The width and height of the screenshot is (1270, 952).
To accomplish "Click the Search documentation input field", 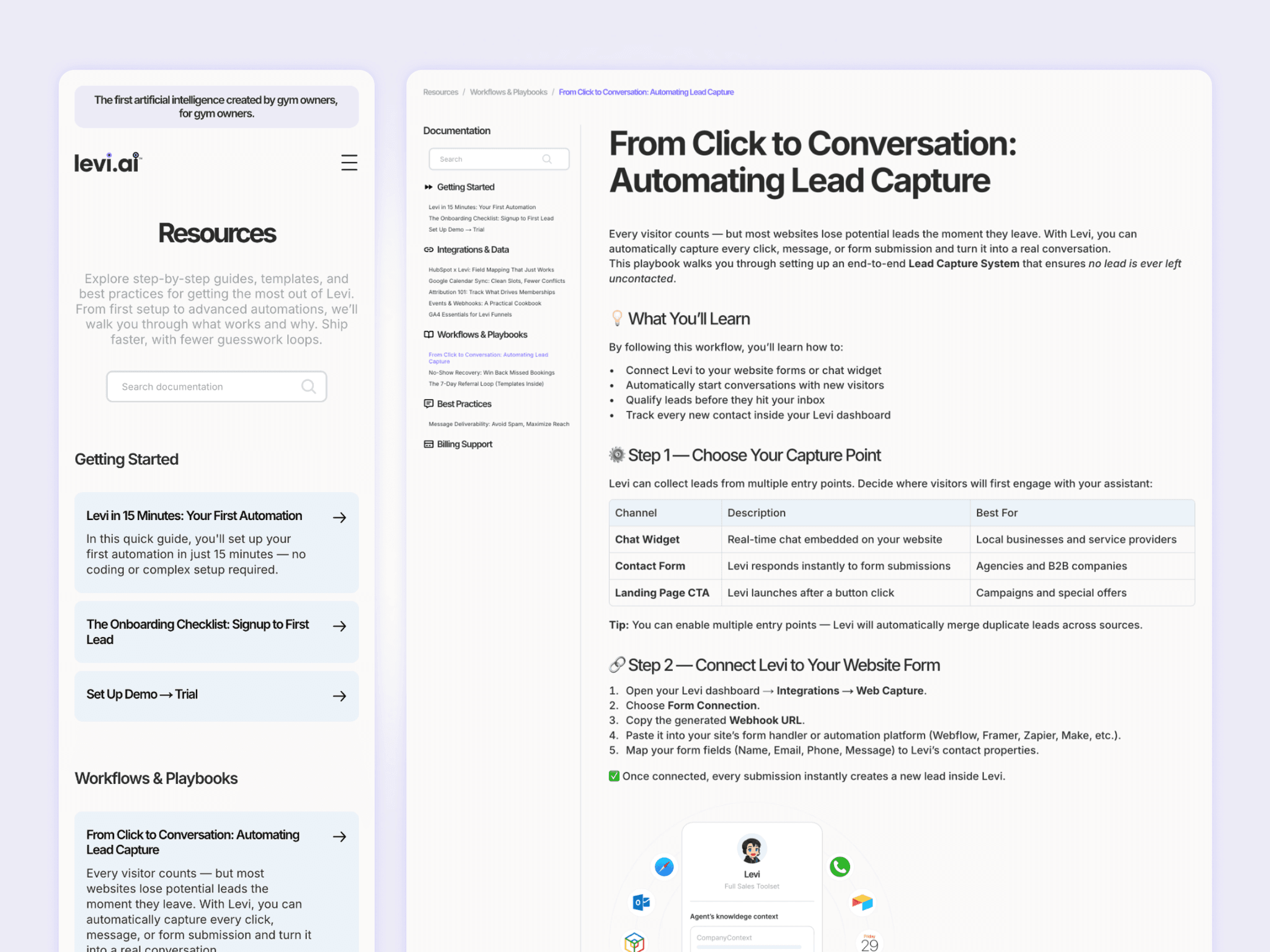I will point(216,387).
